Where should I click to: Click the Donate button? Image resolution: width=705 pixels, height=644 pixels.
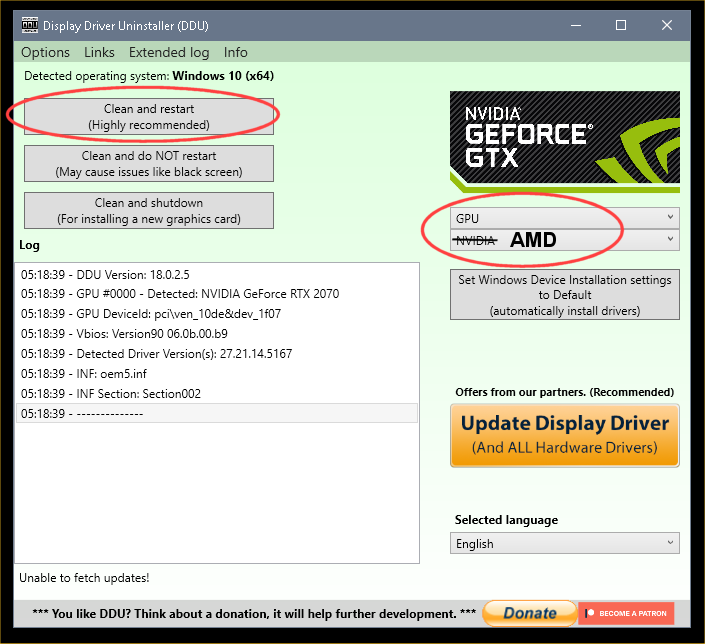(x=530, y=613)
